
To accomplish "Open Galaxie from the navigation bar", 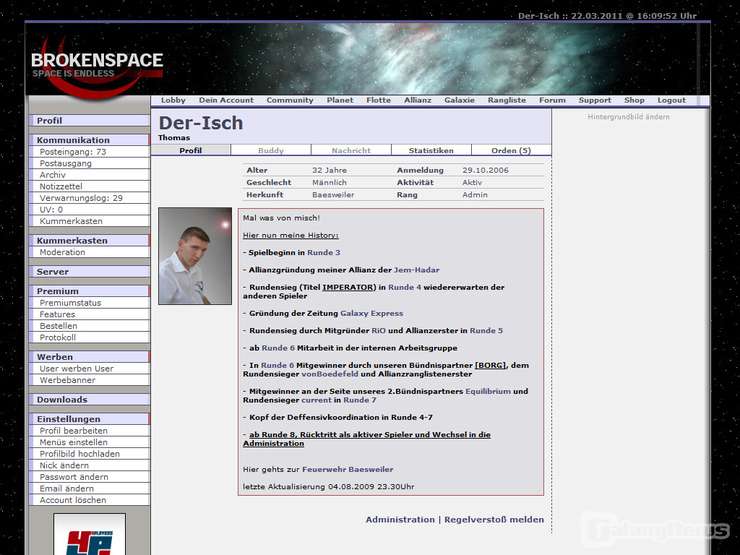I will point(459,100).
